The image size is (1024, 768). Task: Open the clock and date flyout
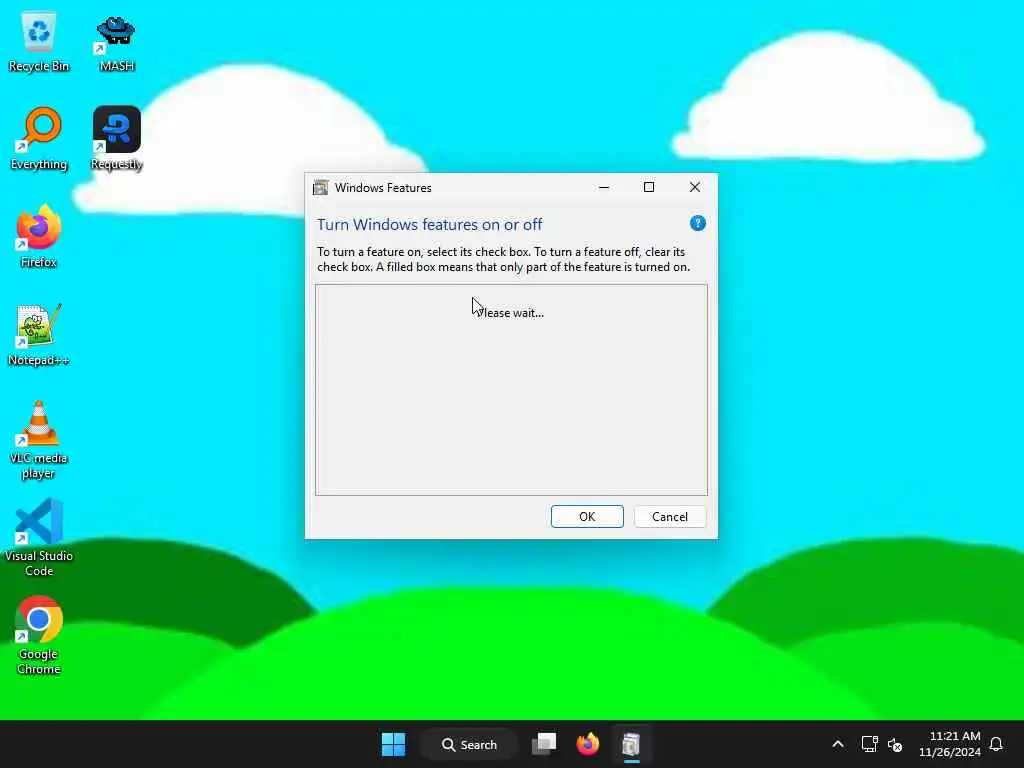click(x=950, y=744)
